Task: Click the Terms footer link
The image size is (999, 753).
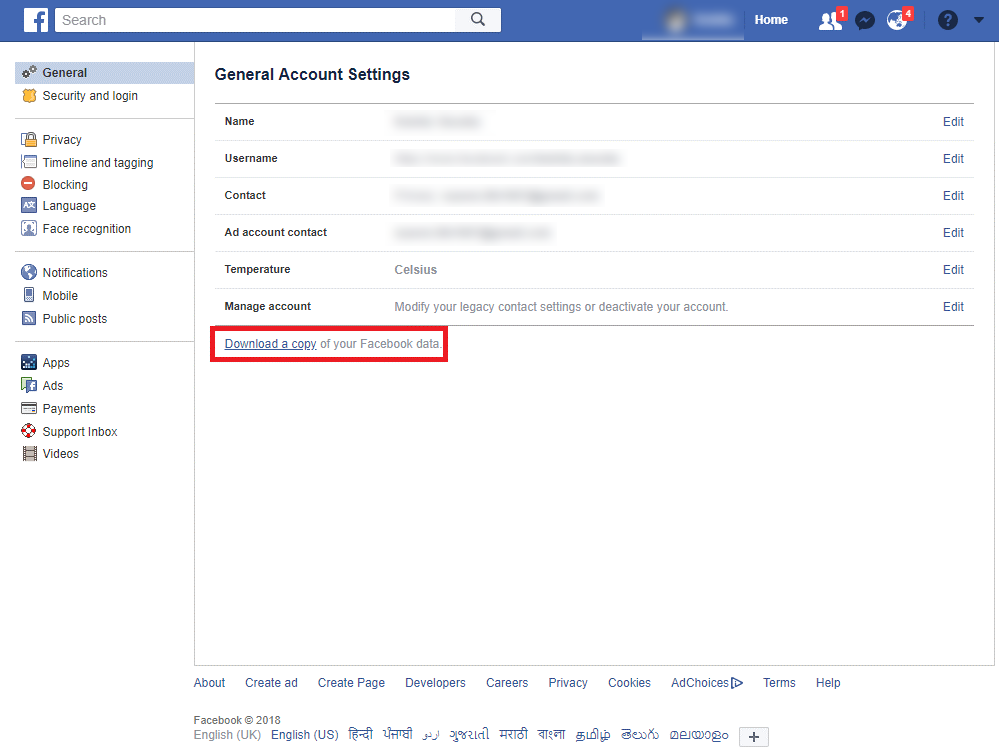Action: pos(779,682)
